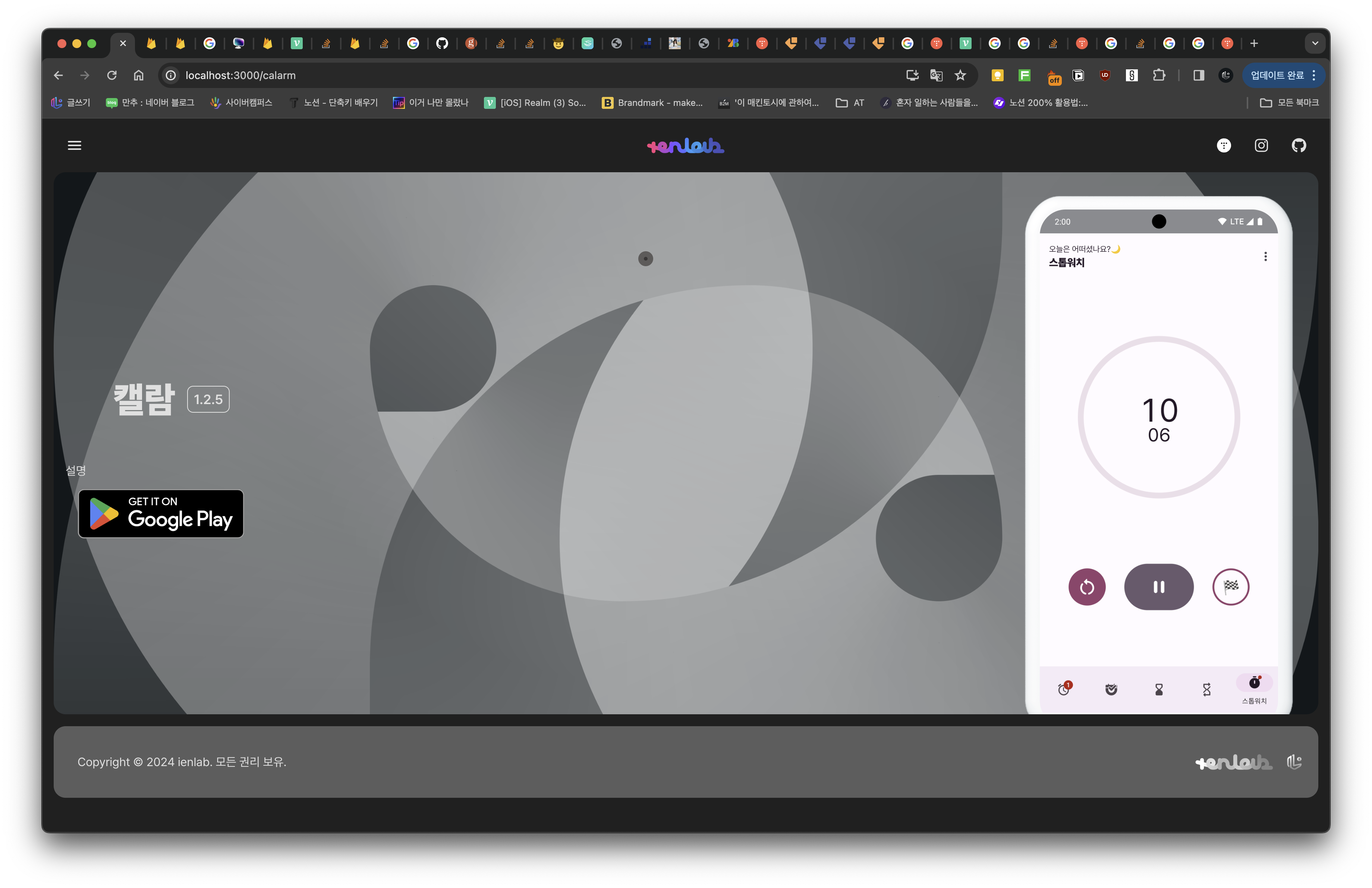This screenshot has height=888, width=1372.
Task: Select the 스톱워치 bottom navigation tab
Action: (1254, 689)
